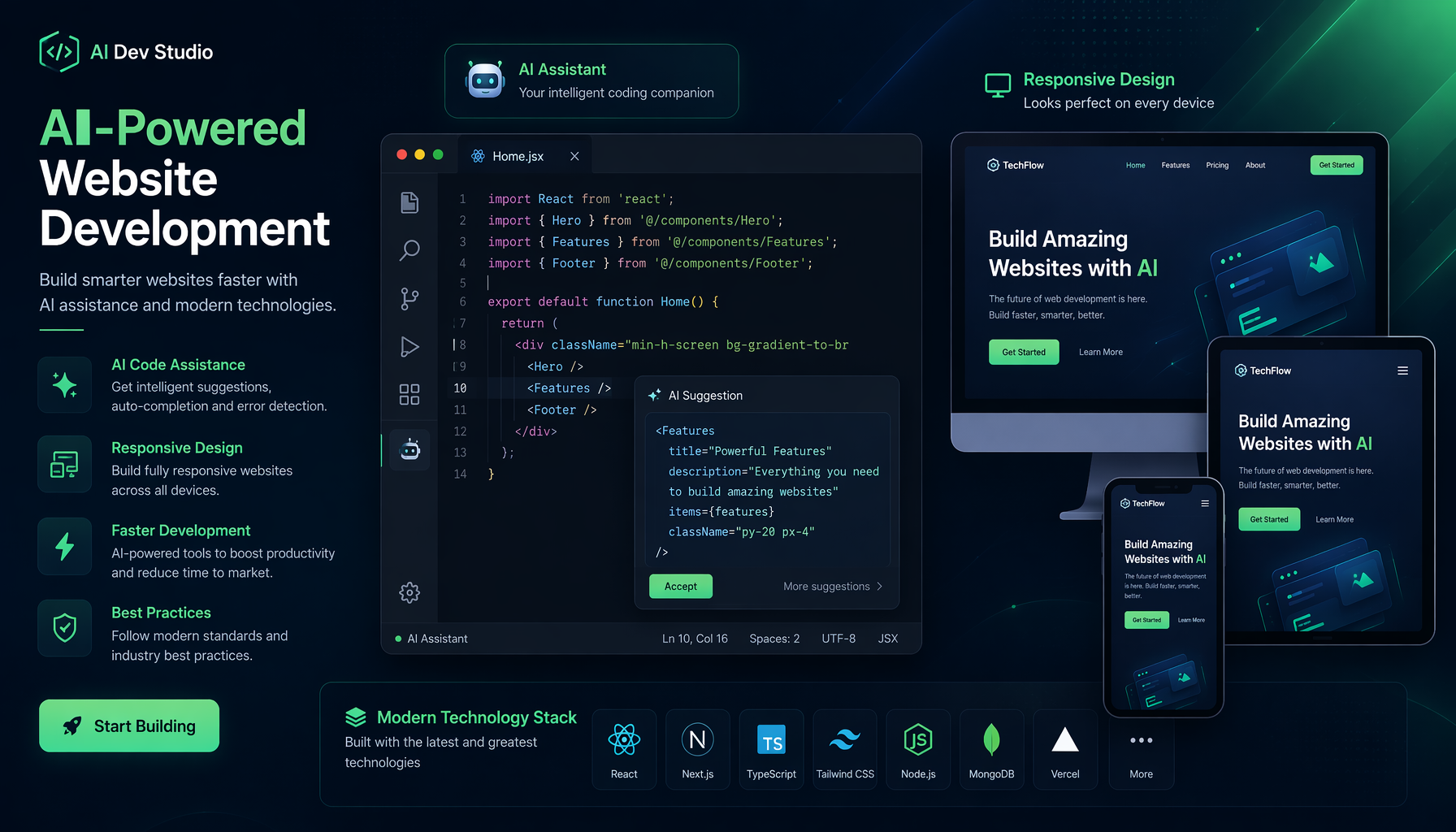This screenshot has width=1456, height=832.
Task: Open the Source Control branch icon
Action: pos(409,299)
